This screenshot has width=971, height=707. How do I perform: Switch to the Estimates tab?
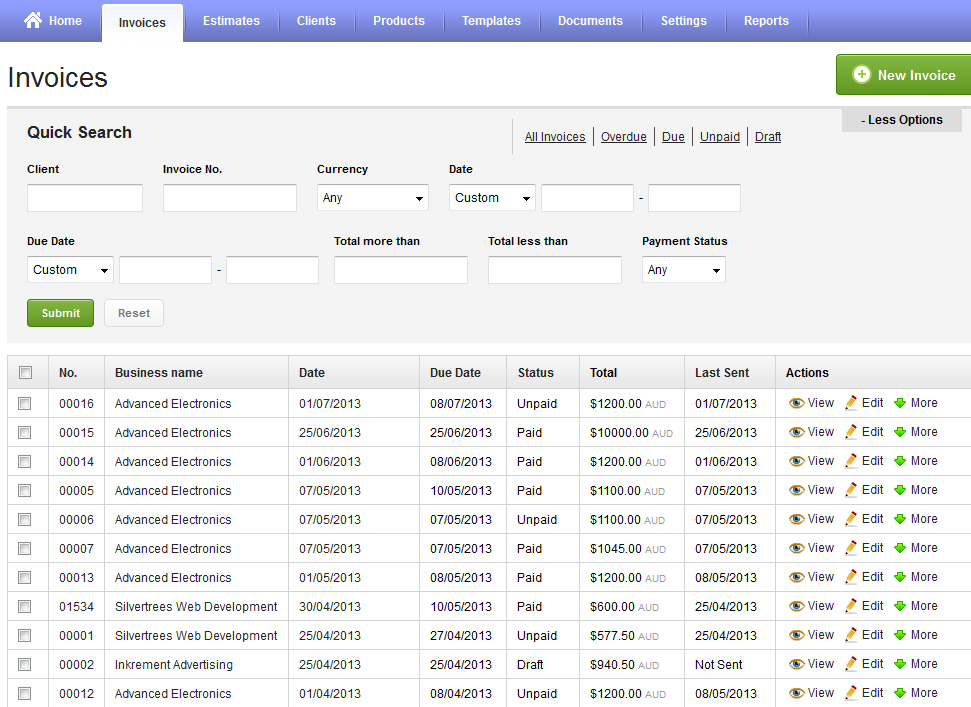coord(231,21)
